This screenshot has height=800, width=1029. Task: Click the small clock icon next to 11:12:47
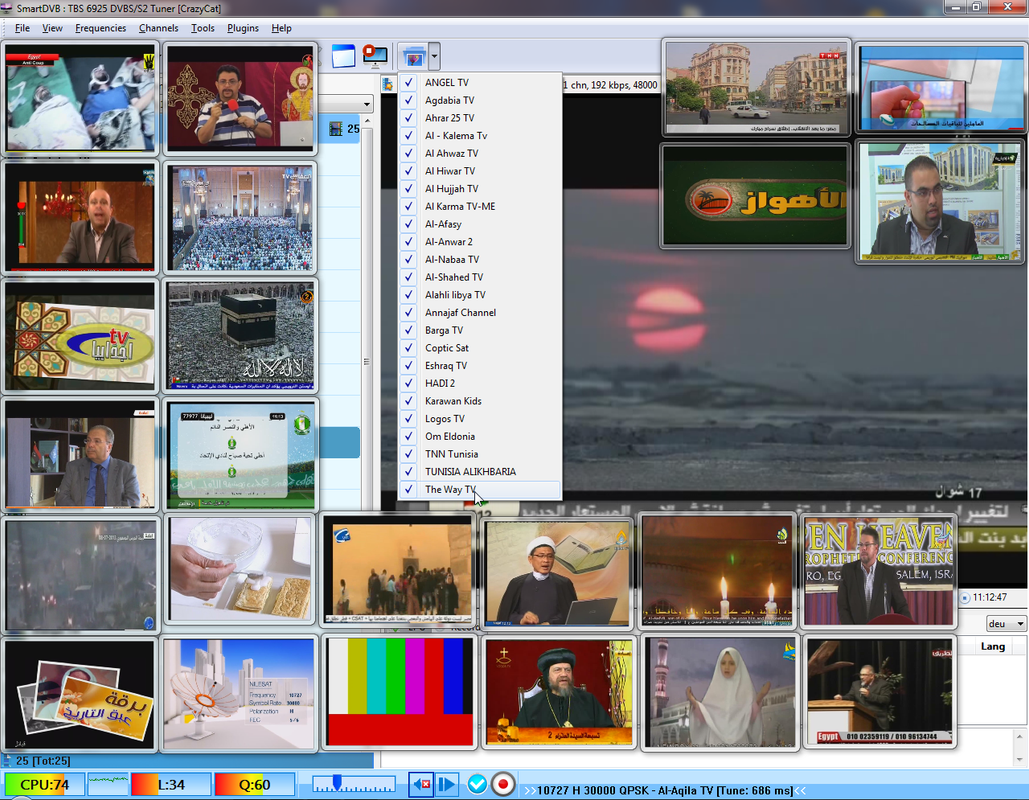click(x=965, y=597)
